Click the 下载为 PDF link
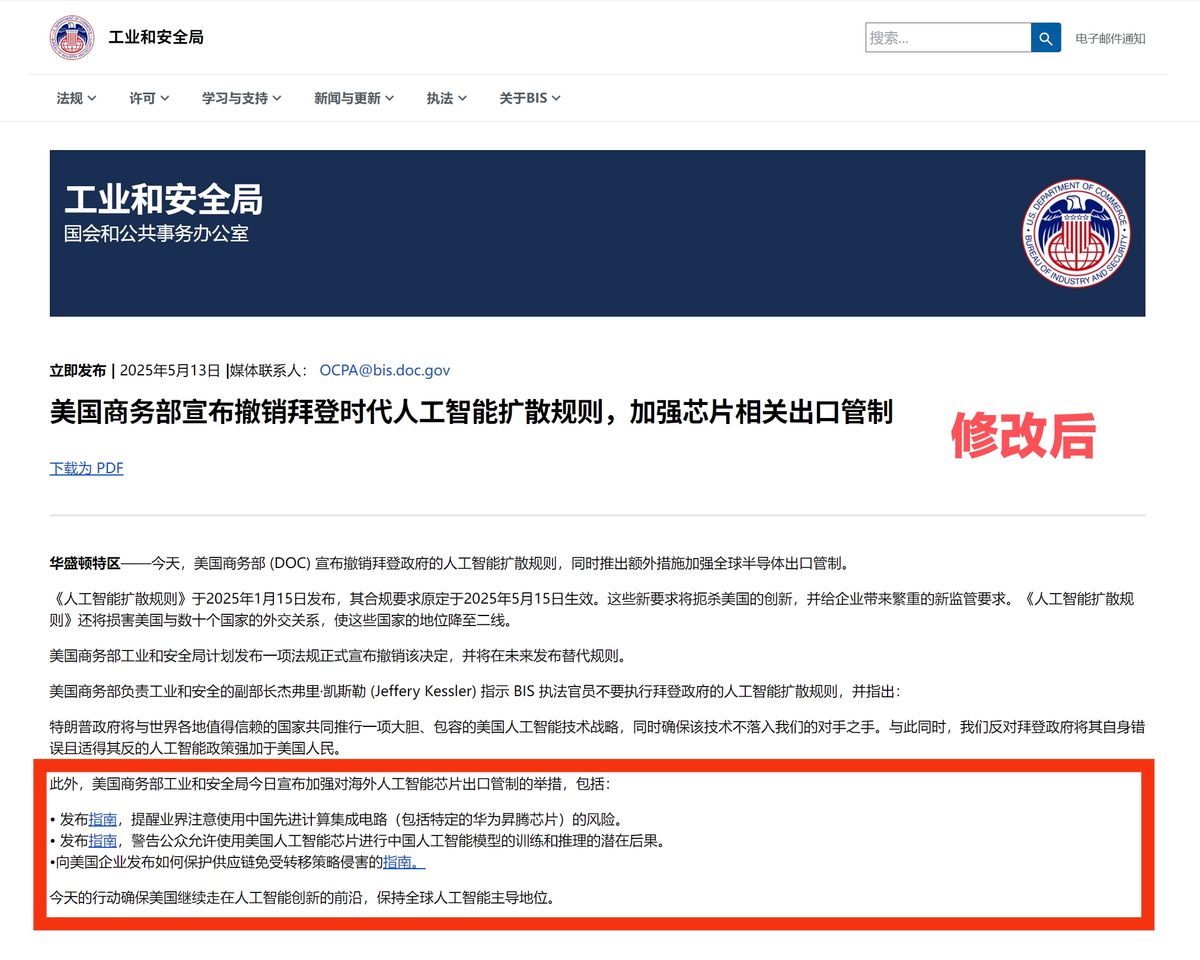The width and height of the screenshot is (1200, 960). click(87, 468)
